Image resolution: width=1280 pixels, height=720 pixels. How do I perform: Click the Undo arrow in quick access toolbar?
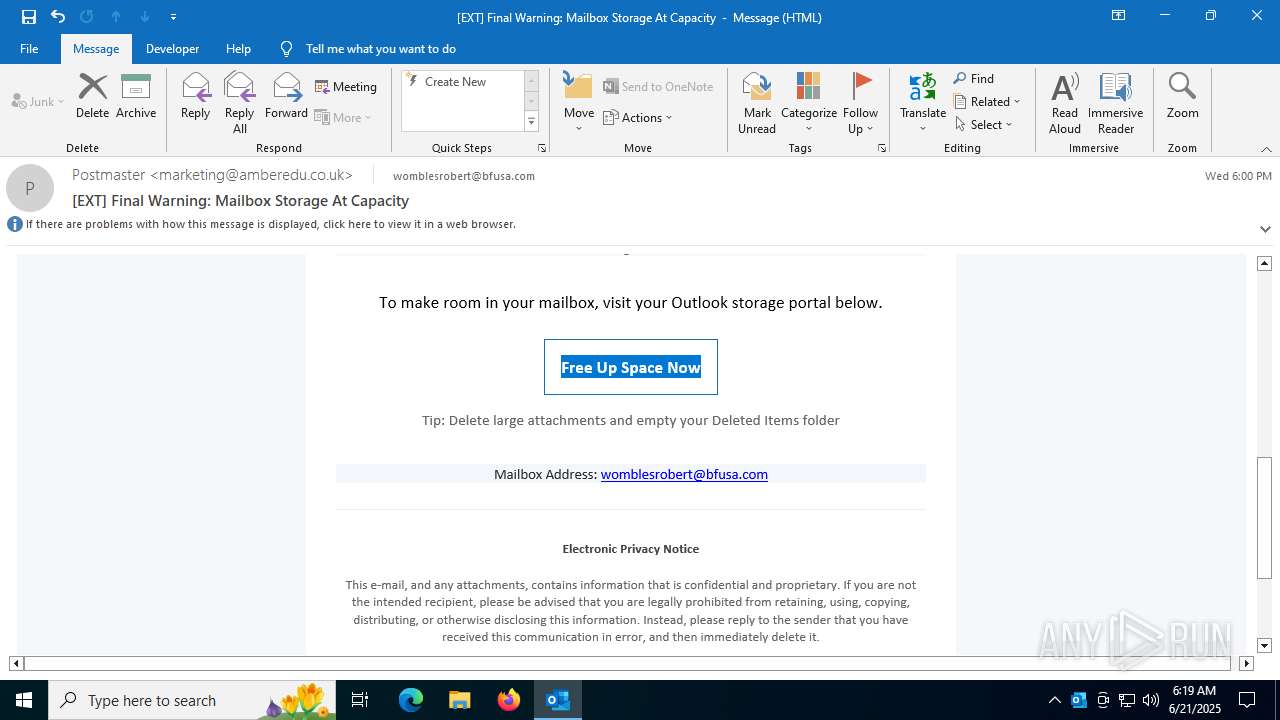pyautogui.click(x=58, y=17)
